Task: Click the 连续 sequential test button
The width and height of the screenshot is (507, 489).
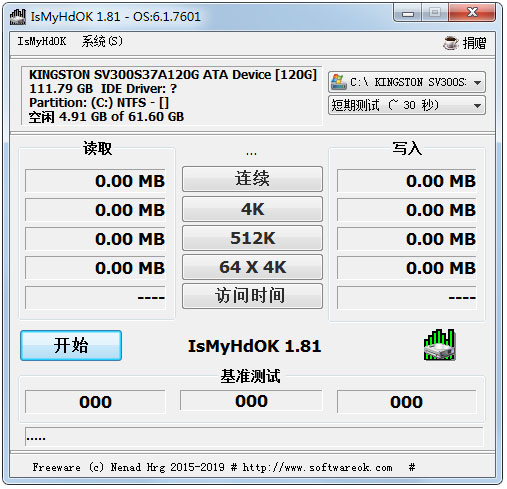Action: (252, 179)
